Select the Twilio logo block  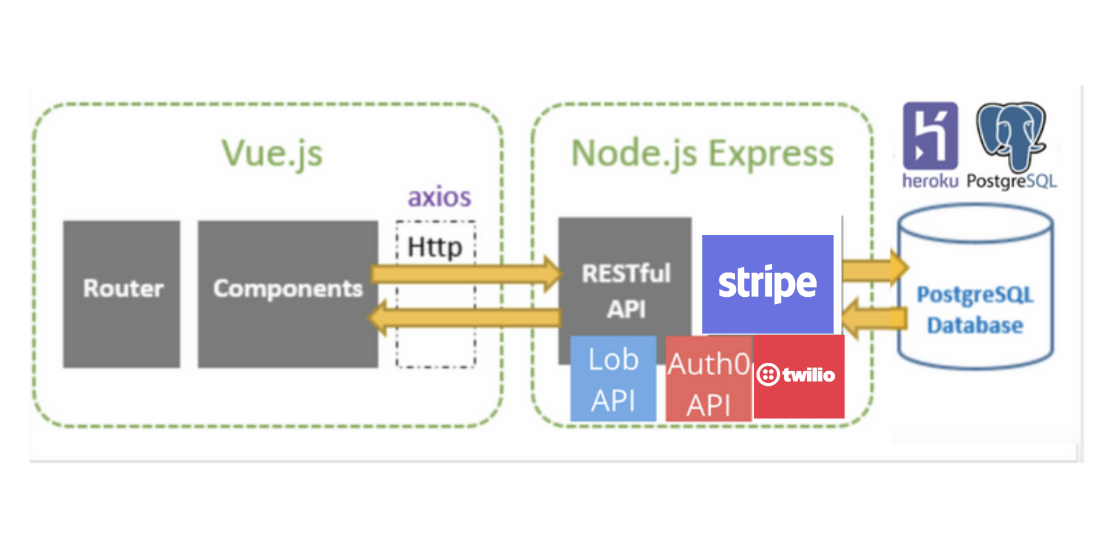pos(799,376)
